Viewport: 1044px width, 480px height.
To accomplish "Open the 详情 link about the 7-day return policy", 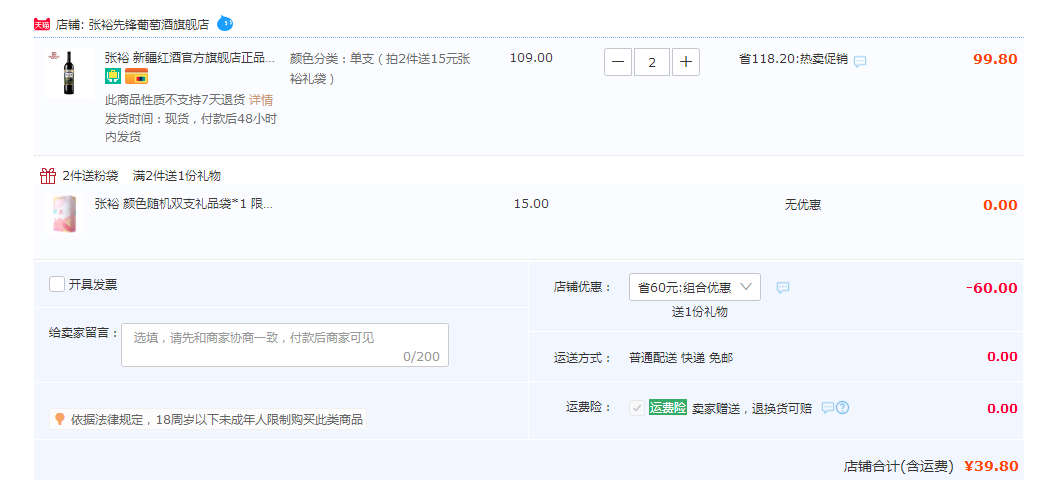I will pyautogui.click(x=261, y=100).
